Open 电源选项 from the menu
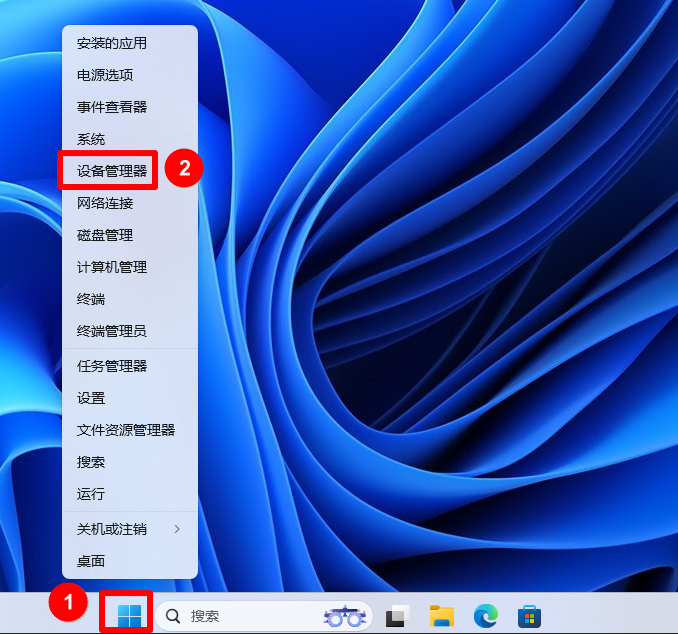This screenshot has width=678, height=634. pos(130,75)
